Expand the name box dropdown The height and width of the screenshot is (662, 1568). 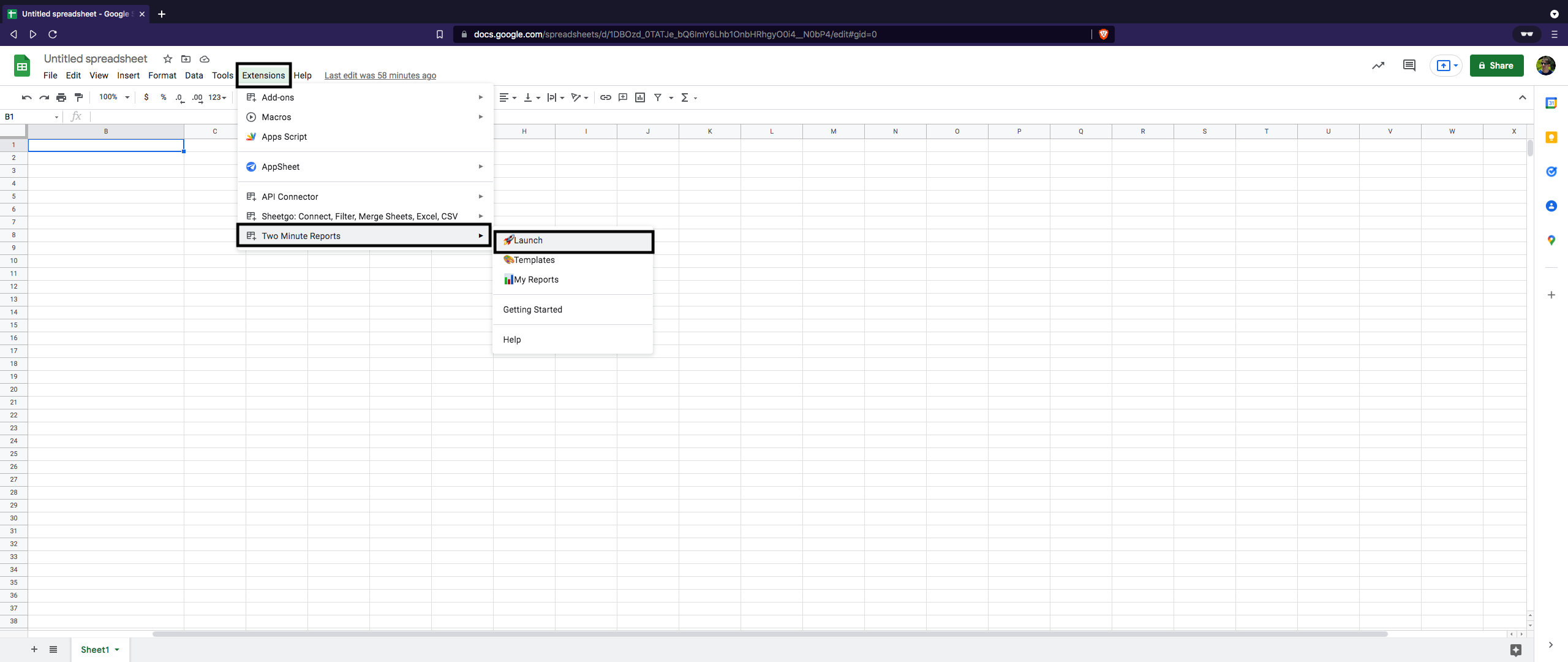57,117
